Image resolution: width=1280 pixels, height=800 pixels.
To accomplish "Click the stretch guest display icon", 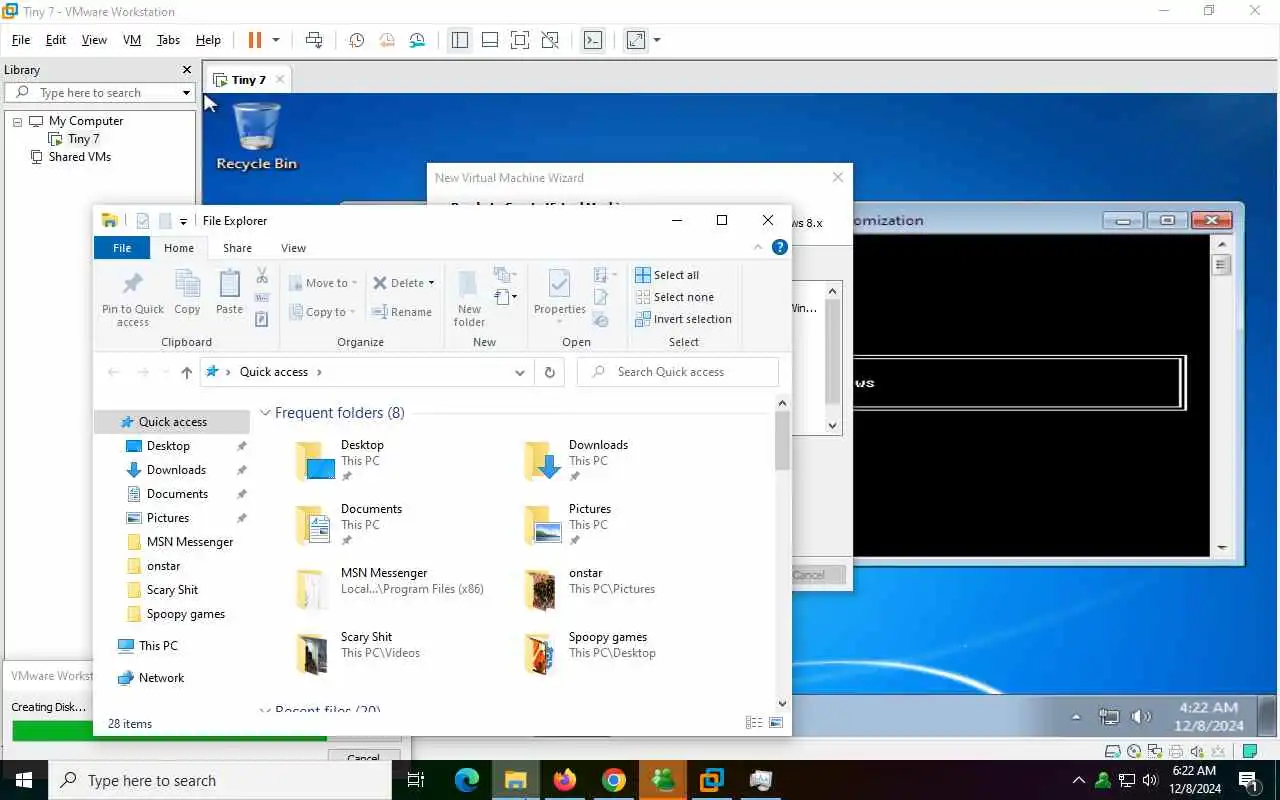I will (636, 40).
